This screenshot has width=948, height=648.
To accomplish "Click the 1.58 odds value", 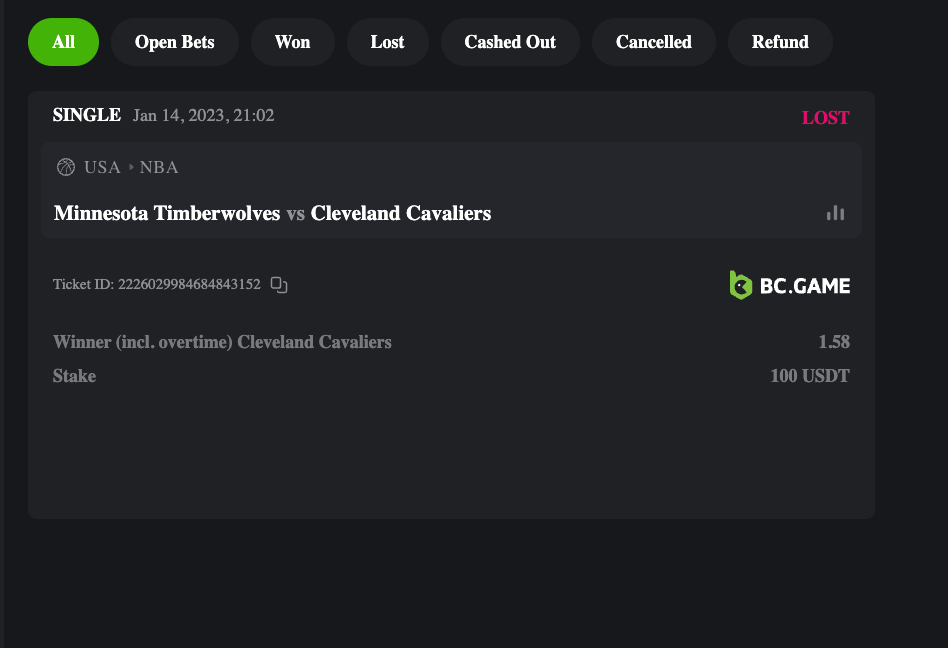I will pyautogui.click(x=834, y=342).
